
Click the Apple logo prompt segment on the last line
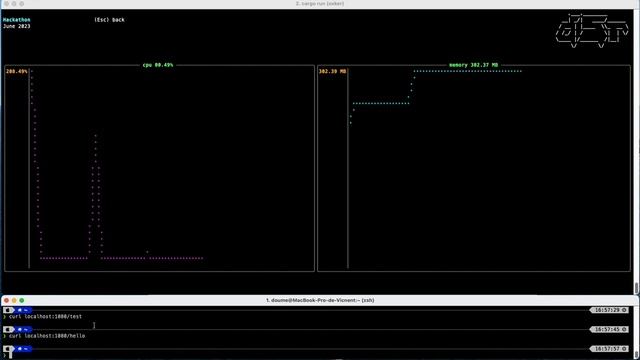tap(8, 349)
